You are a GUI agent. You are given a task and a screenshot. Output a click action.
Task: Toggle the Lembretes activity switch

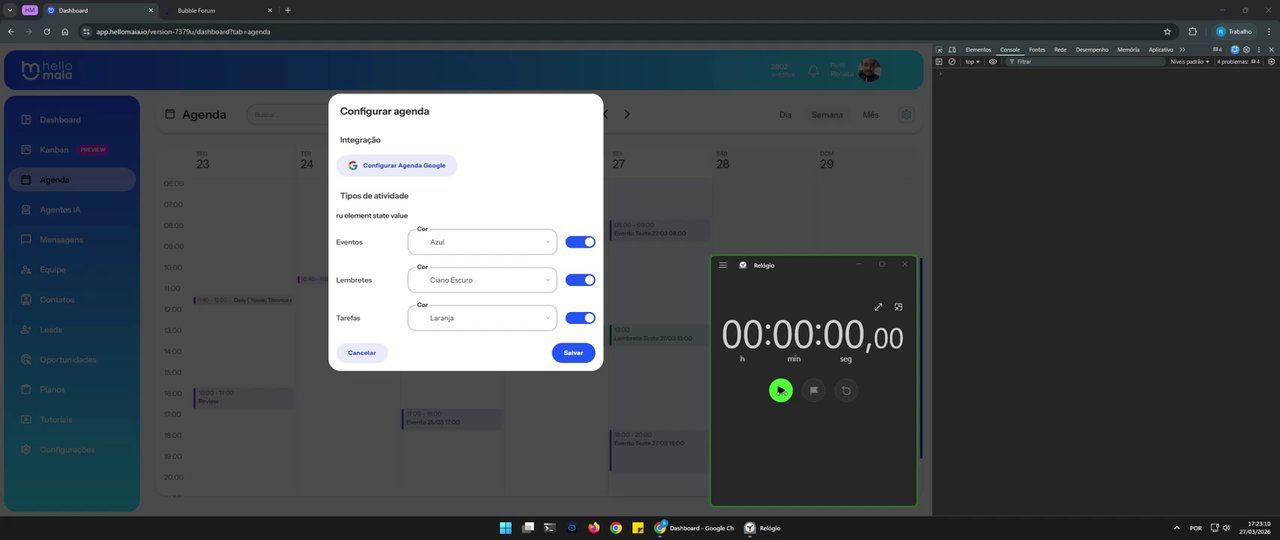pyautogui.click(x=580, y=280)
